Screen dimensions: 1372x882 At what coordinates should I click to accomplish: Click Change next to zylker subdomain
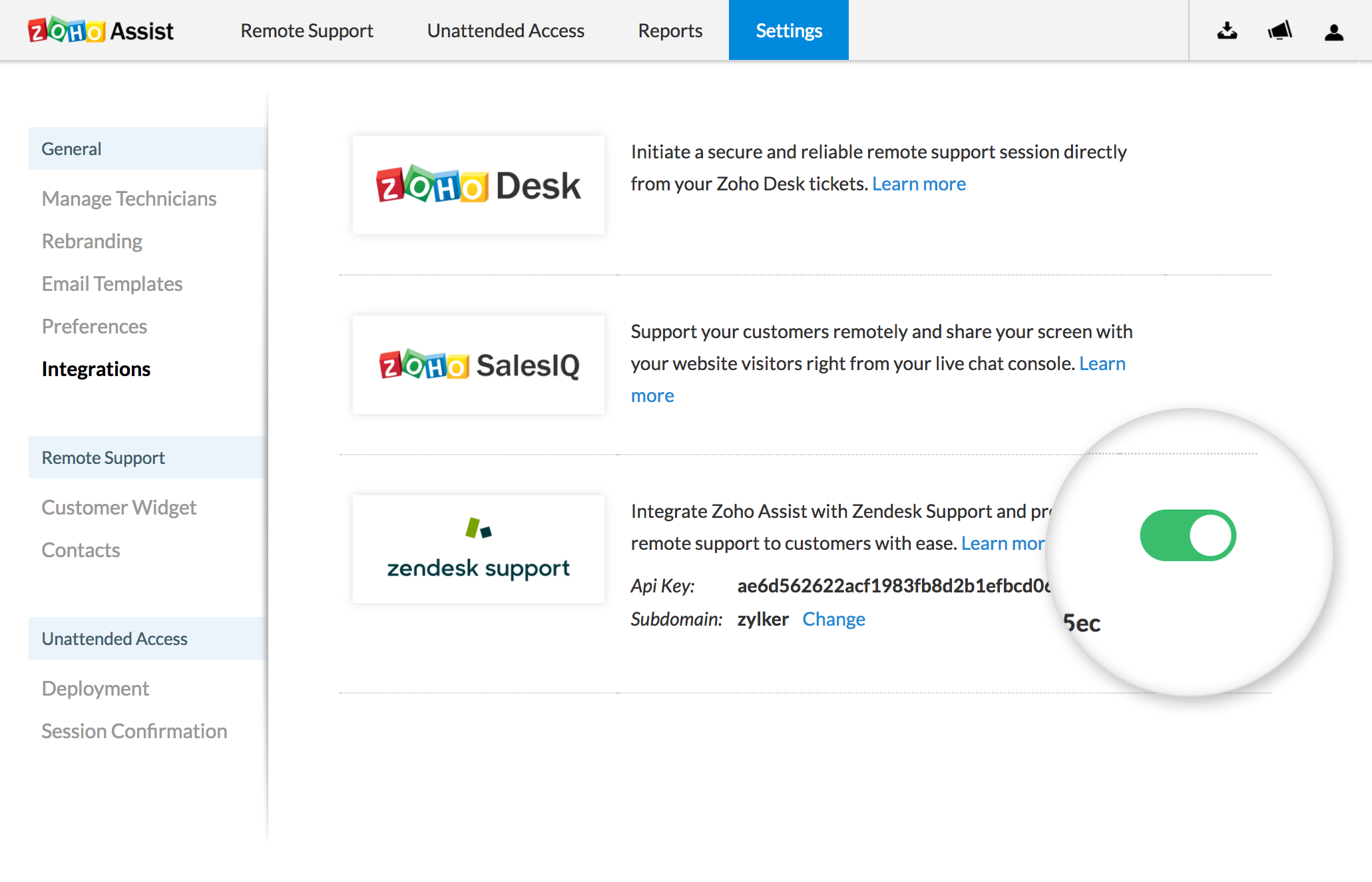point(833,619)
